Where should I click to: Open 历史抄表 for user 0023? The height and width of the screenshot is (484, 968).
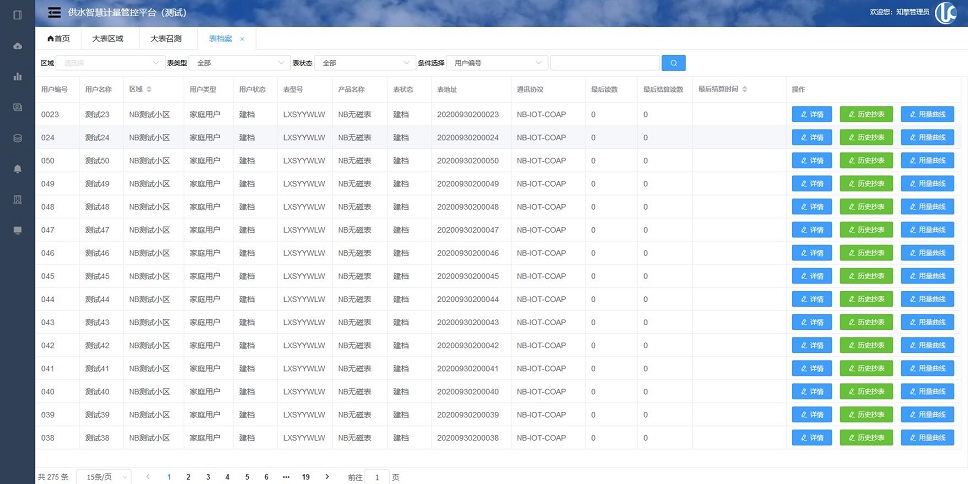(866, 114)
